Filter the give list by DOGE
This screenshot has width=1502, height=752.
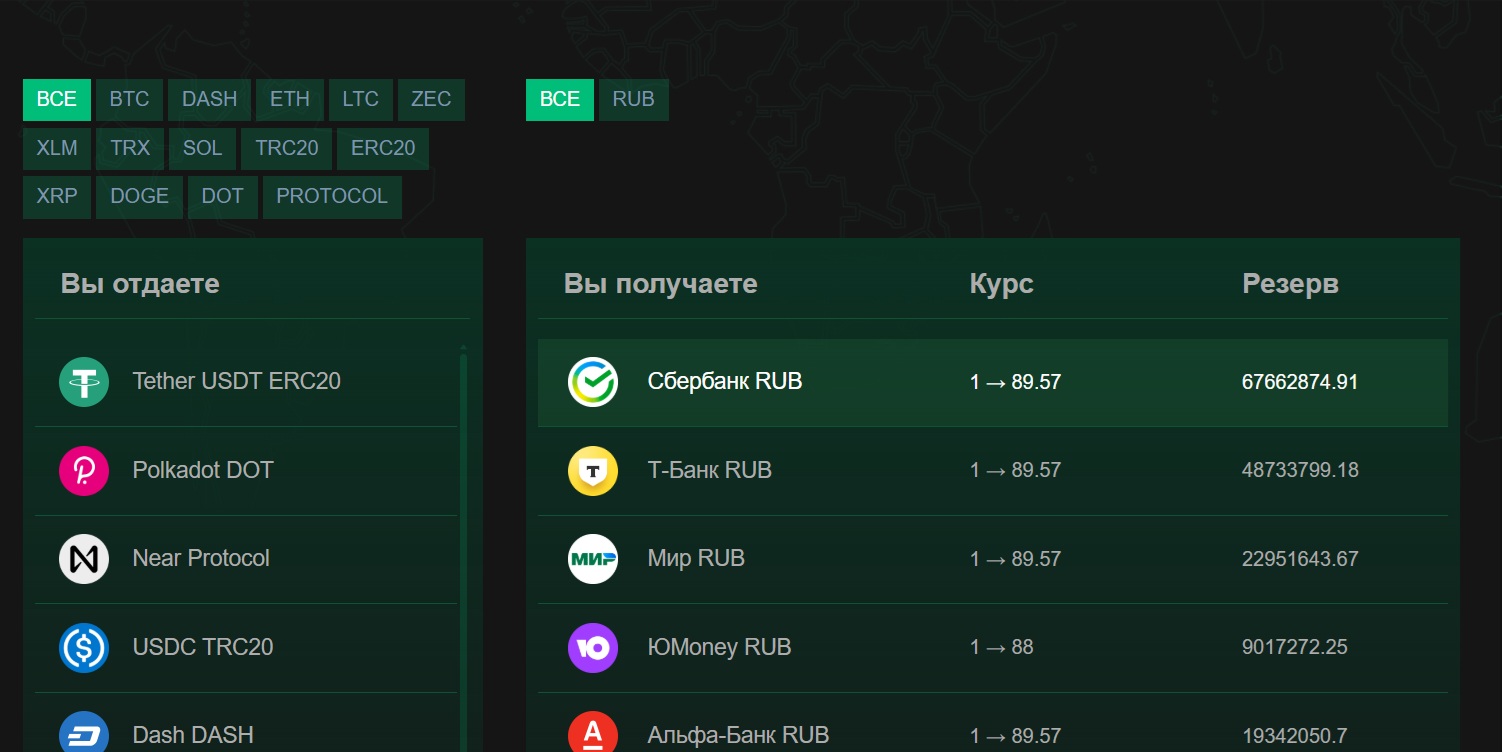(140, 197)
